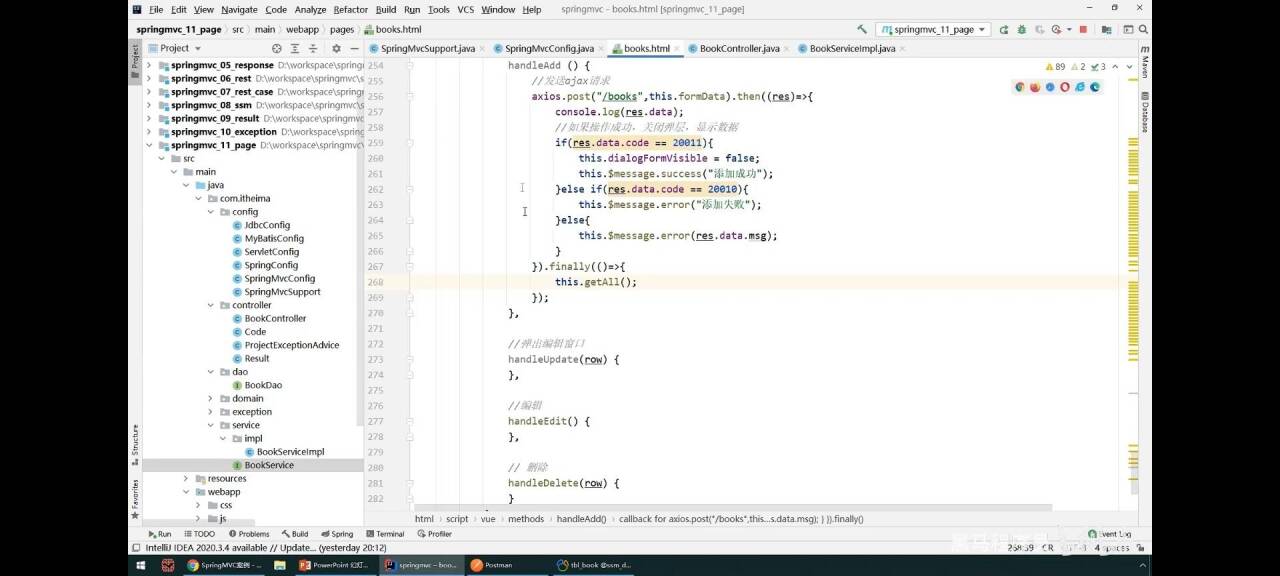
Task: Click Collapse All icon in Project panel
Action: coord(314,48)
